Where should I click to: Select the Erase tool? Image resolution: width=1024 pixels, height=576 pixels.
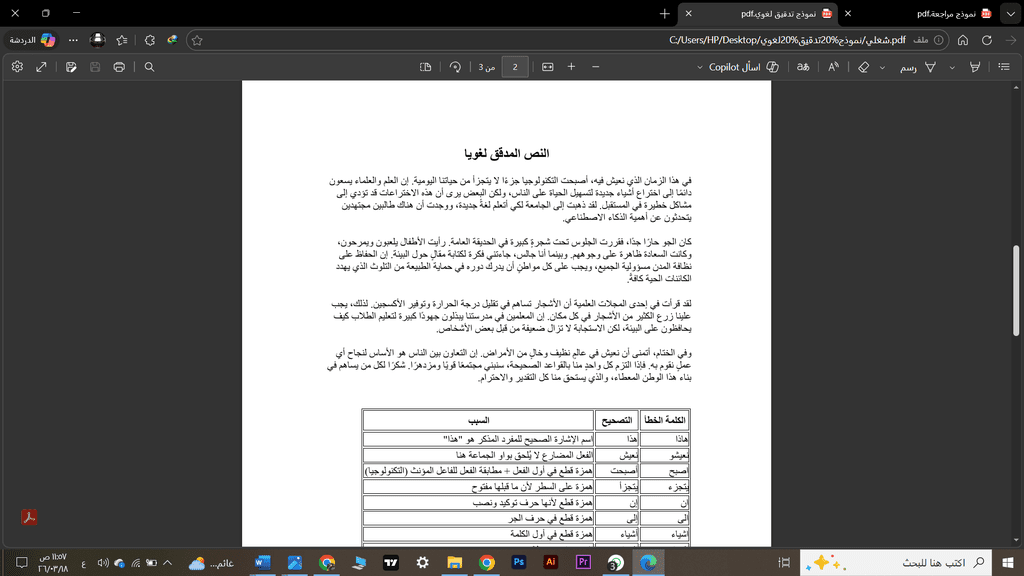click(863, 67)
